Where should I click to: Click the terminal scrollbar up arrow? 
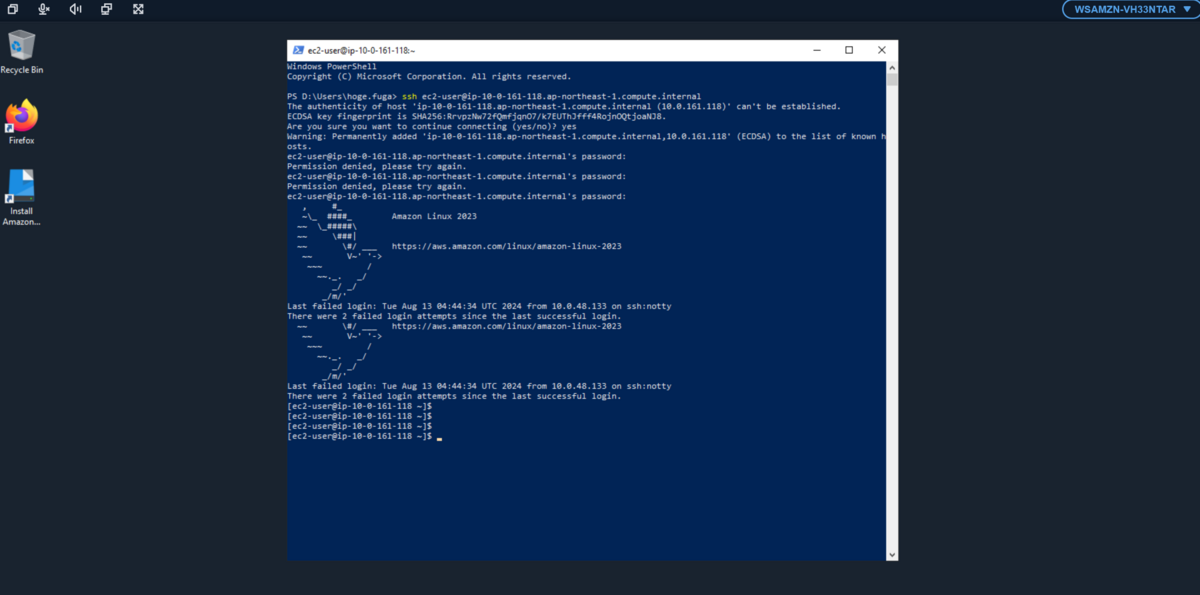(892, 66)
